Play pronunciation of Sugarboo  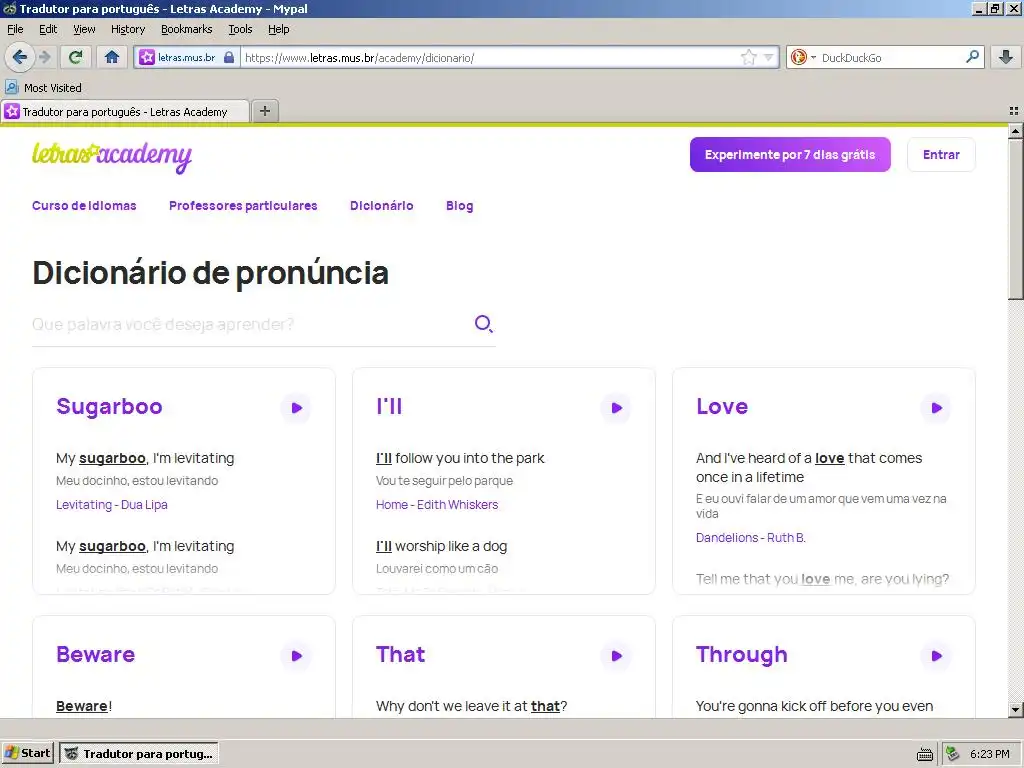click(x=296, y=408)
